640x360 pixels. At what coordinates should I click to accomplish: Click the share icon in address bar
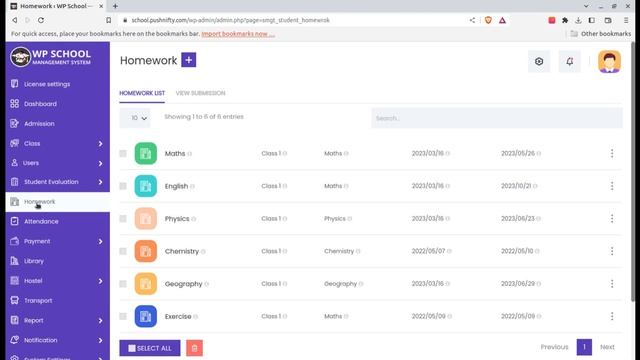click(472, 20)
